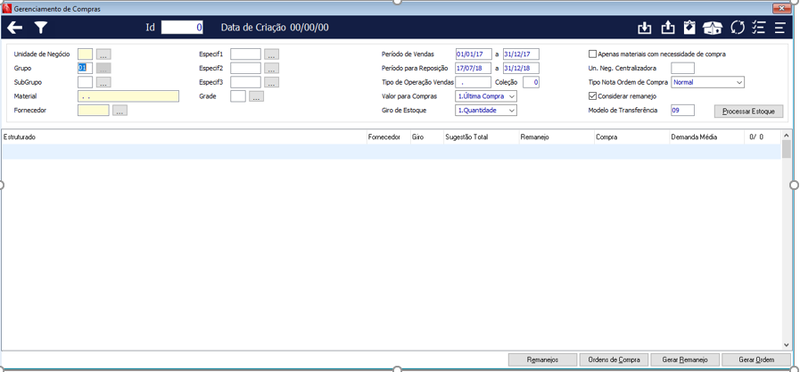The image size is (800, 372).
Task: Open lookup button beside Grupo field
Action: (x=104, y=68)
